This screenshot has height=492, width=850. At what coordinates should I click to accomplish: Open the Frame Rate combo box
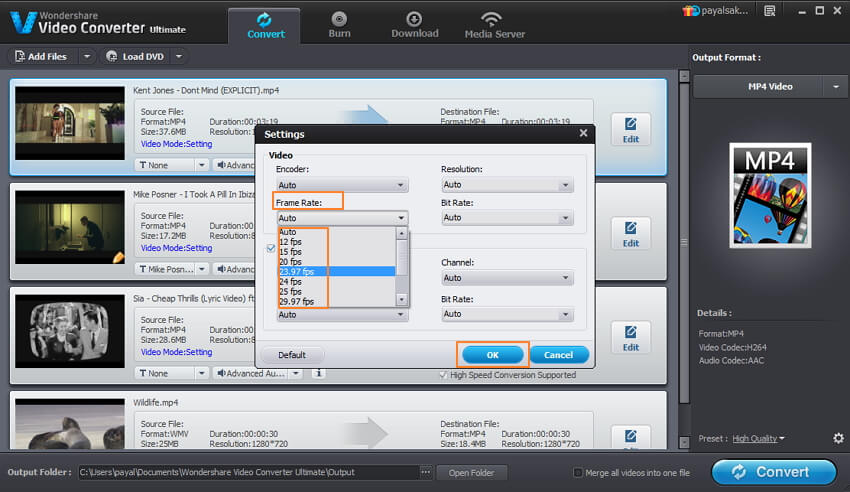coord(342,218)
